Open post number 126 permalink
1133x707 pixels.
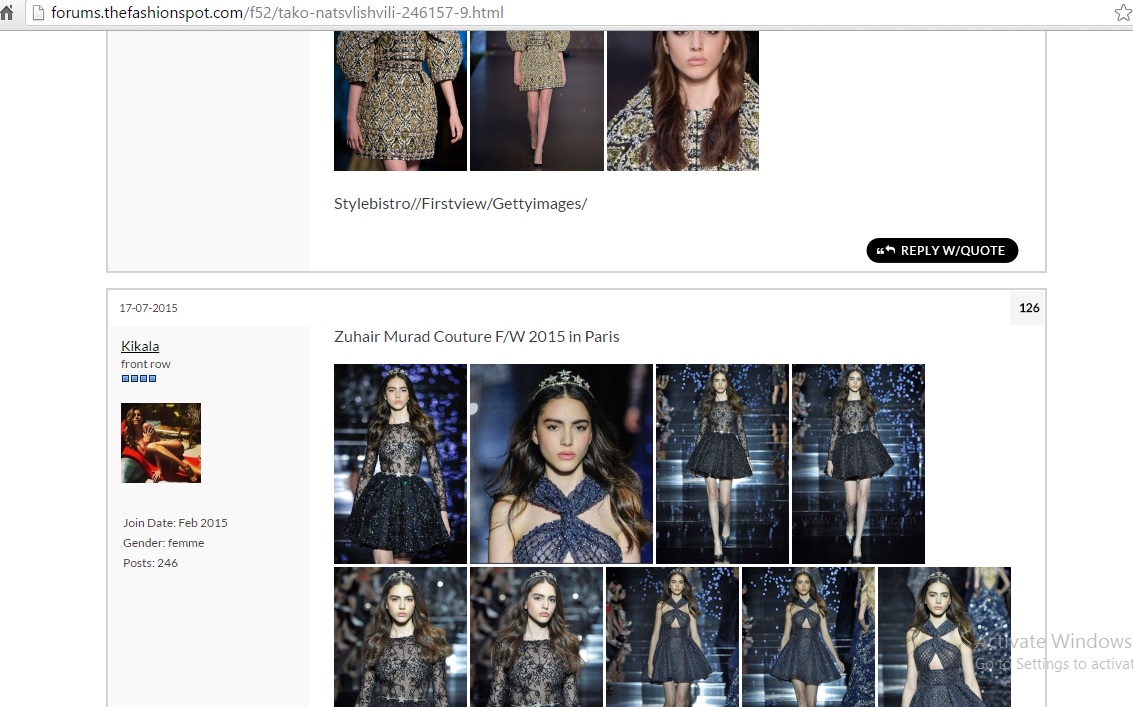[1029, 308]
